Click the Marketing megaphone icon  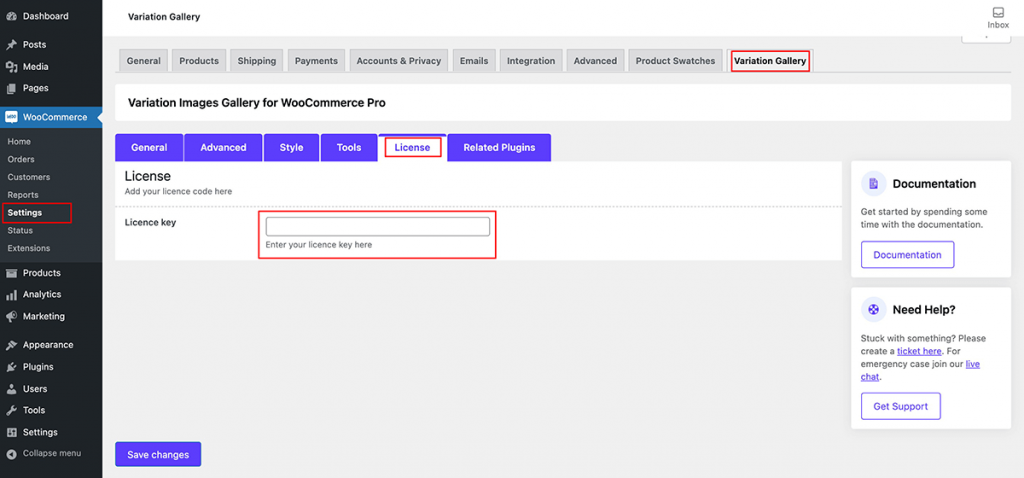tap(11, 317)
